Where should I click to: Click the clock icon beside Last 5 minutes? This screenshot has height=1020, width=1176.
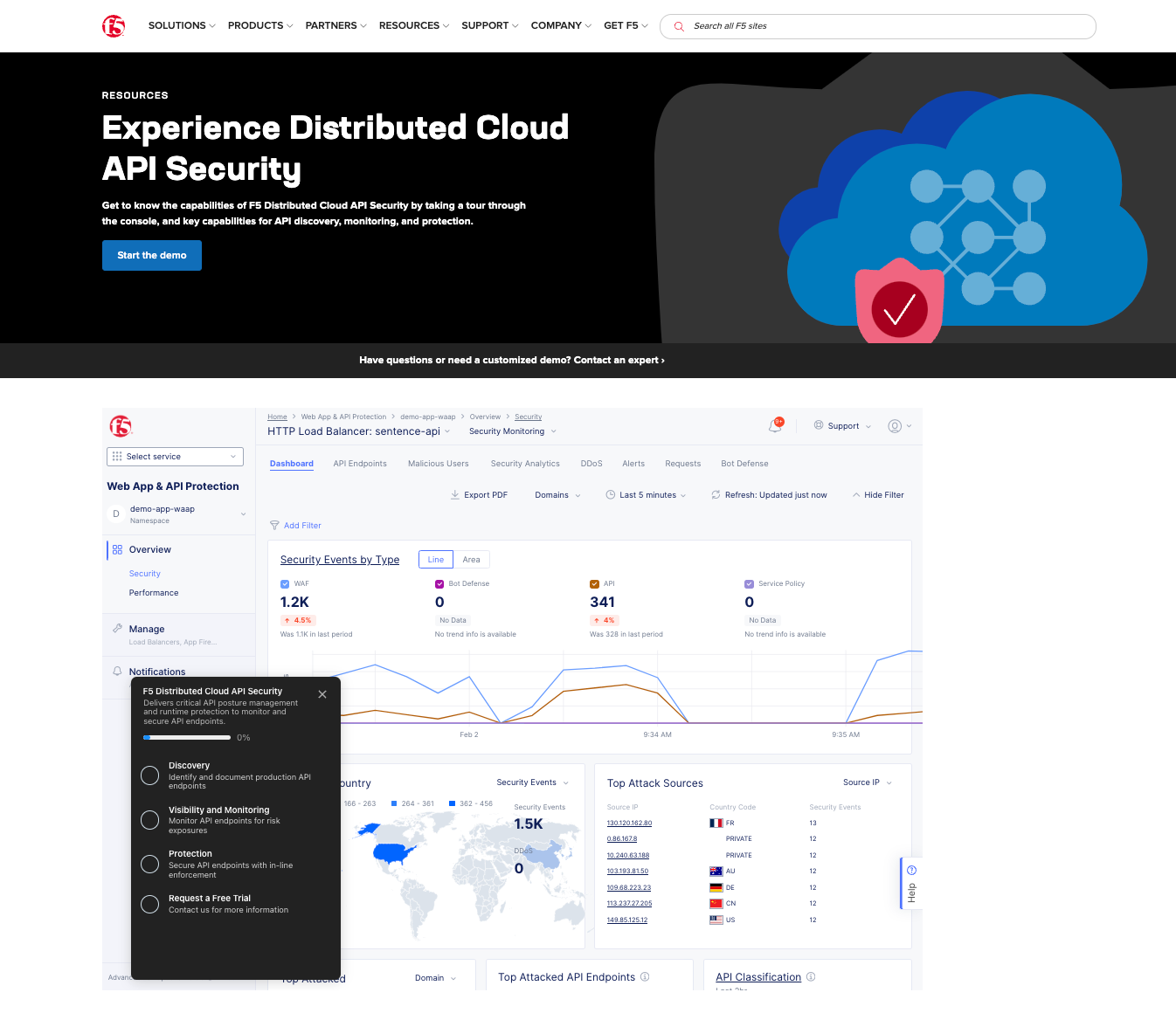coord(611,494)
